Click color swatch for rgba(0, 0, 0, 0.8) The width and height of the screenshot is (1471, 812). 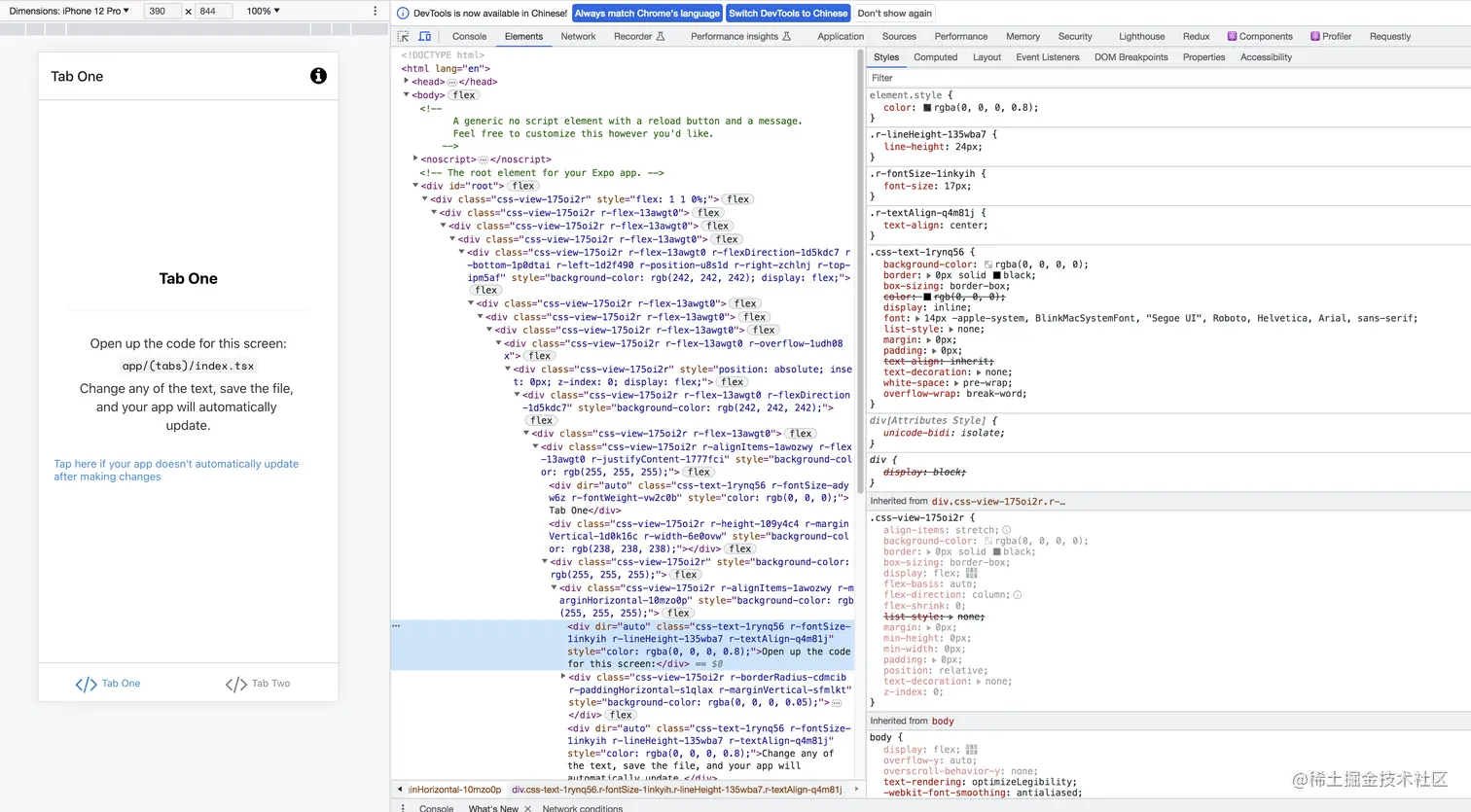927,108
